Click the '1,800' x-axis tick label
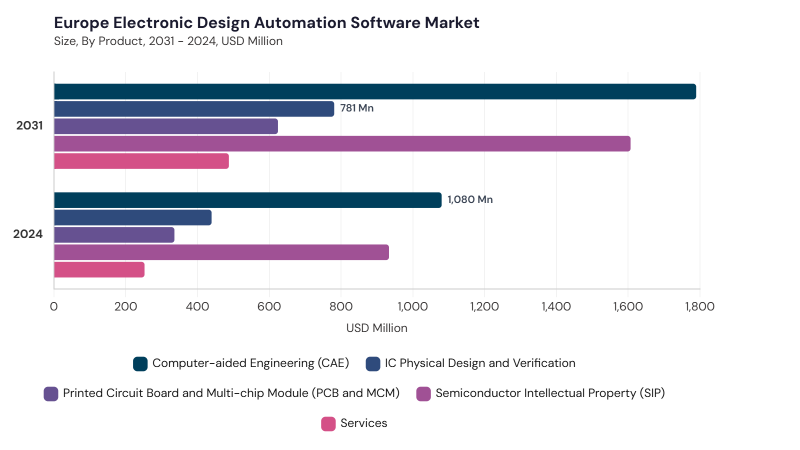800x450 pixels. [699, 307]
